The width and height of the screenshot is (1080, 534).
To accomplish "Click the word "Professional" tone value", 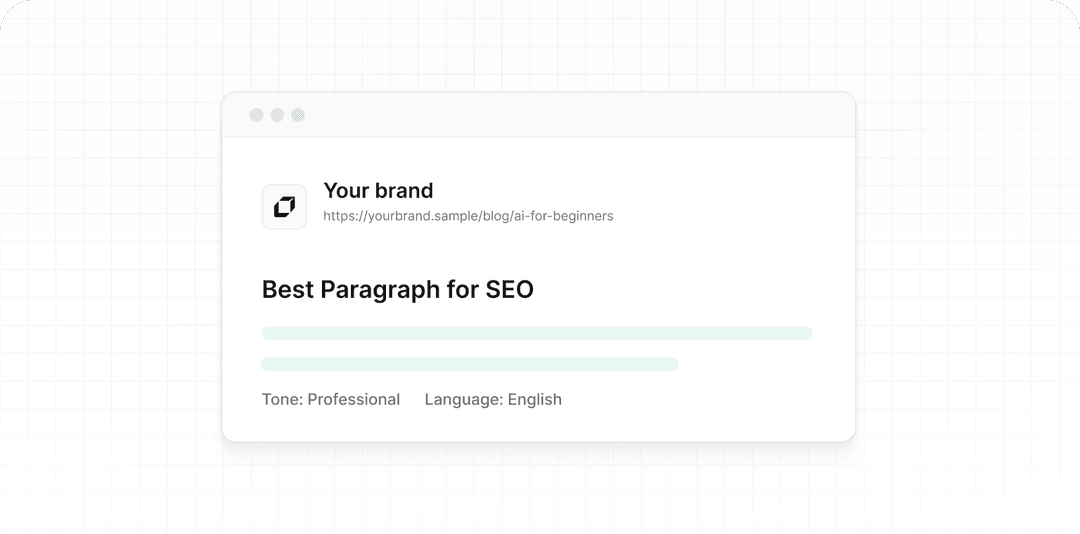I will [x=353, y=399].
